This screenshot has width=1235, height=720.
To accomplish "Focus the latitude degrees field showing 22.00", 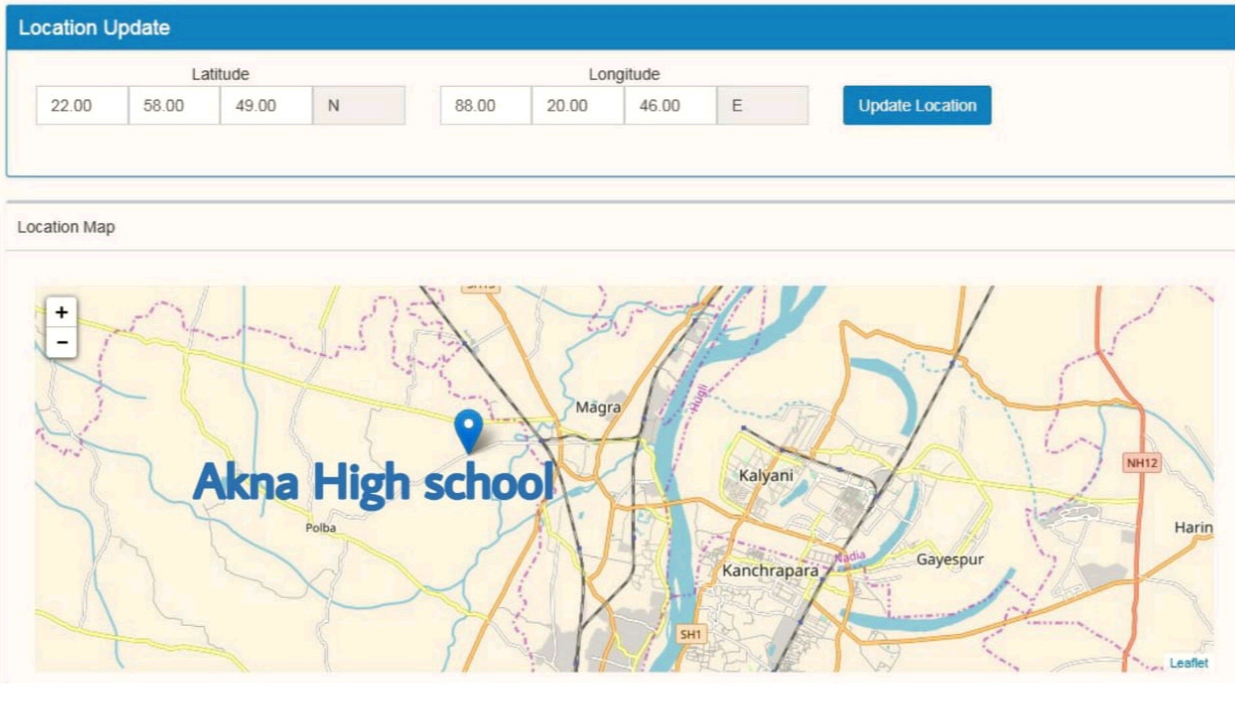I will point(82,105).
